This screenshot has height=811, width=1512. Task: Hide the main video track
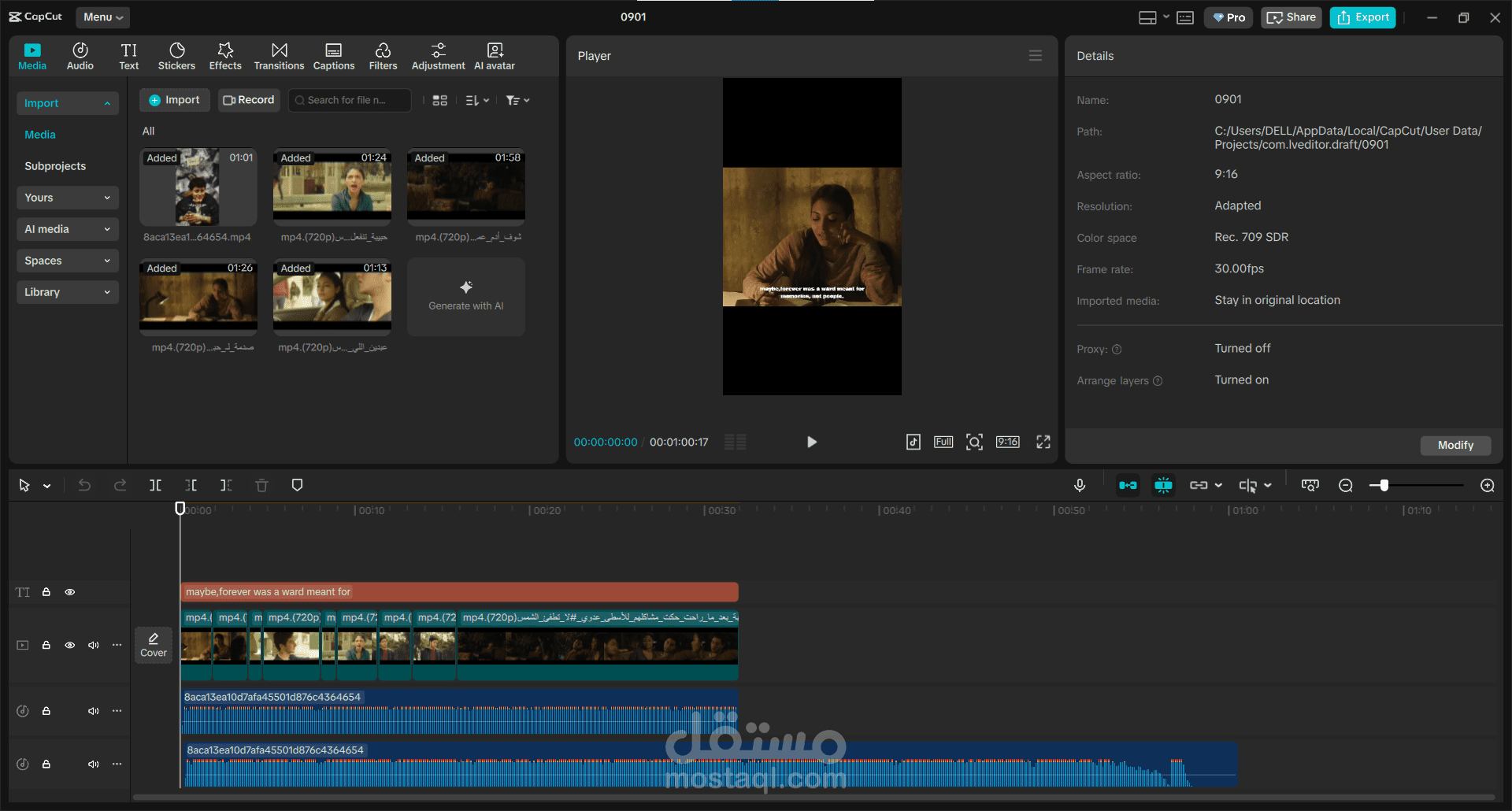click(x=70, y=645)
